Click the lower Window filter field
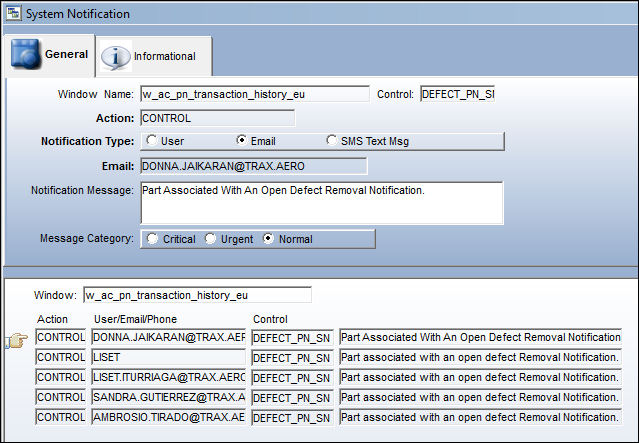Viewport: 639px width, 443px height. point(197,295)
